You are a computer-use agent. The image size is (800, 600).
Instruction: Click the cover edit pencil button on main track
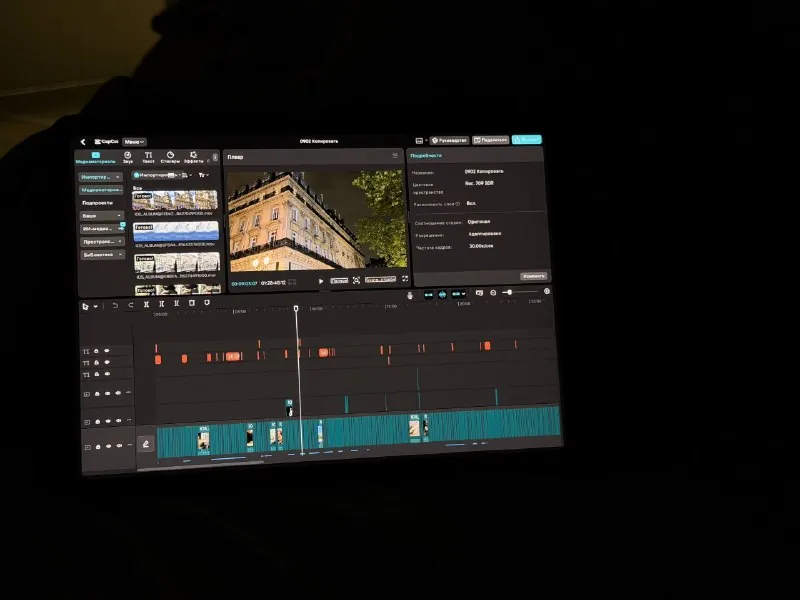[x=145, y=444]
